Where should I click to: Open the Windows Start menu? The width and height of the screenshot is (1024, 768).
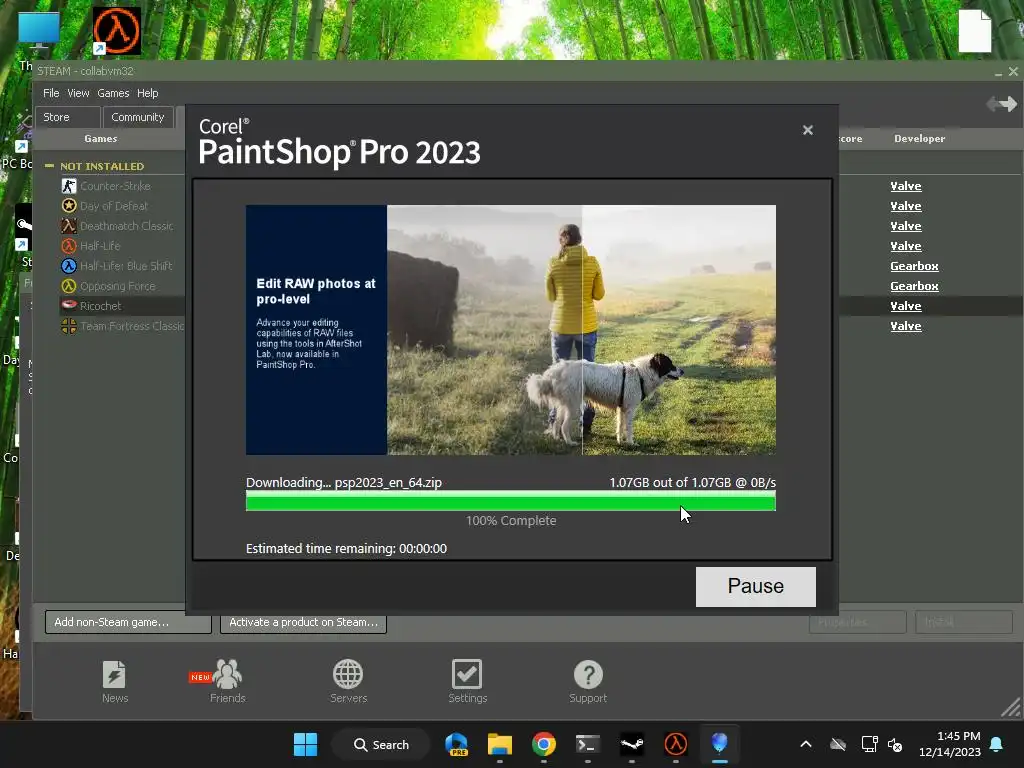pos(305,744)
